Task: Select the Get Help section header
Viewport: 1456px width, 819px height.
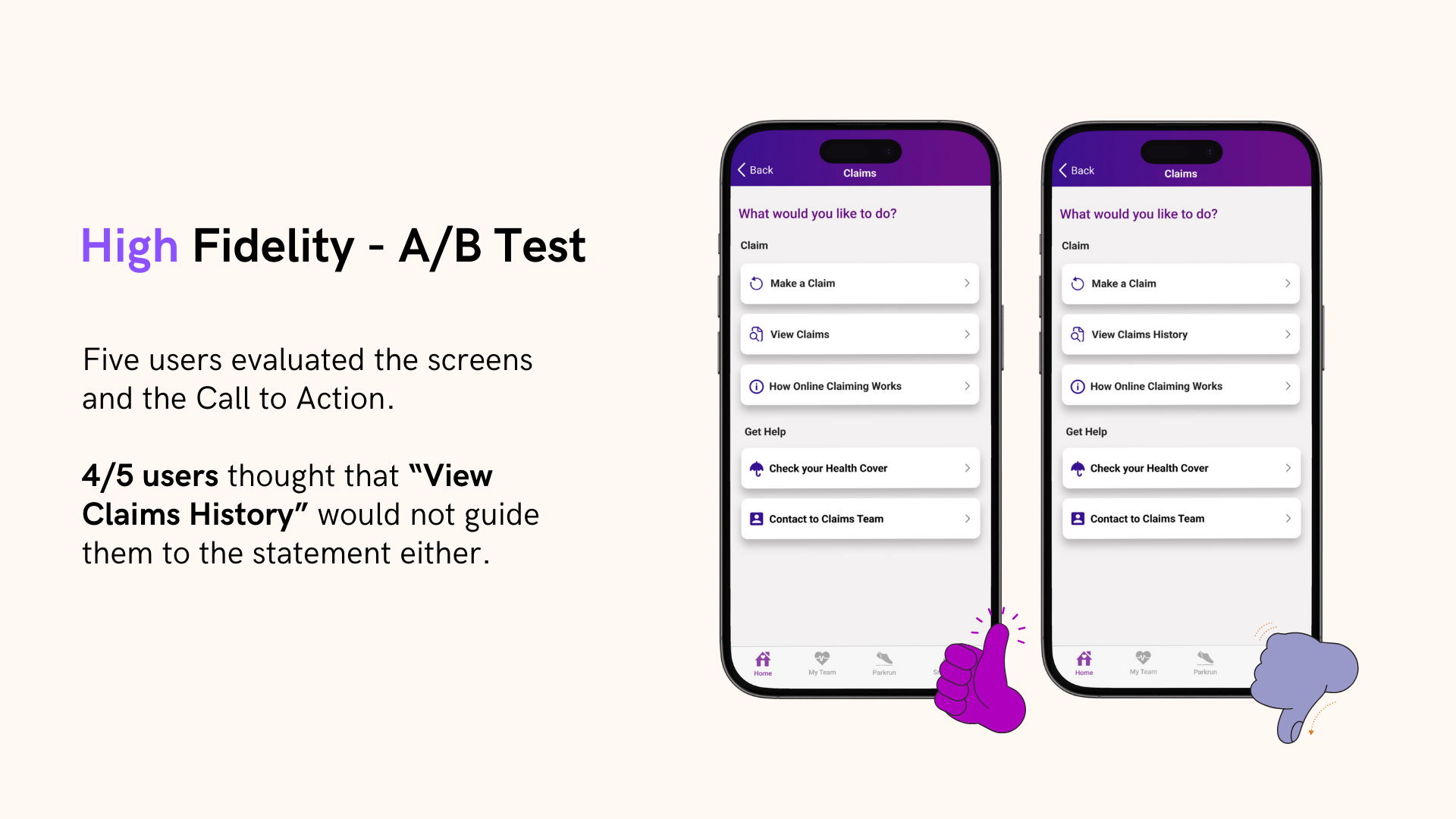Action: 766,432
